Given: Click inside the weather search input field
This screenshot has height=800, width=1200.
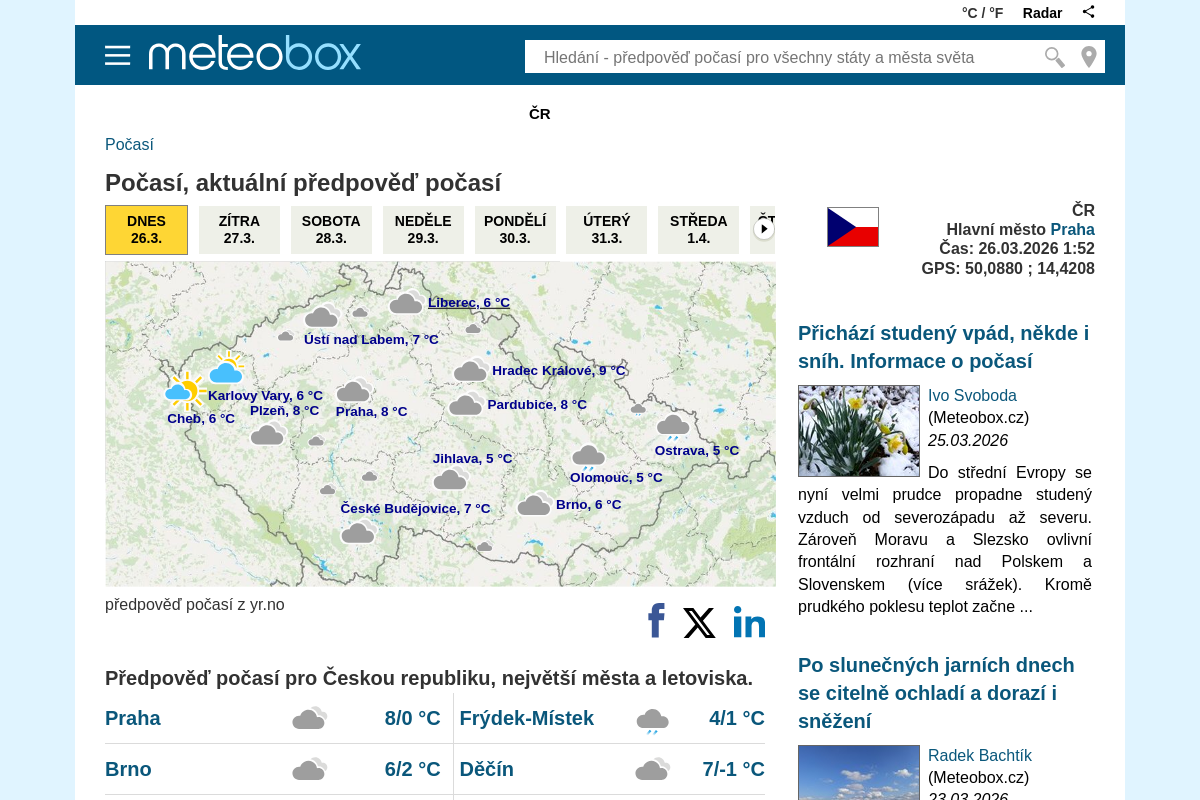Looking at the screenshot, I should (780, 57).
